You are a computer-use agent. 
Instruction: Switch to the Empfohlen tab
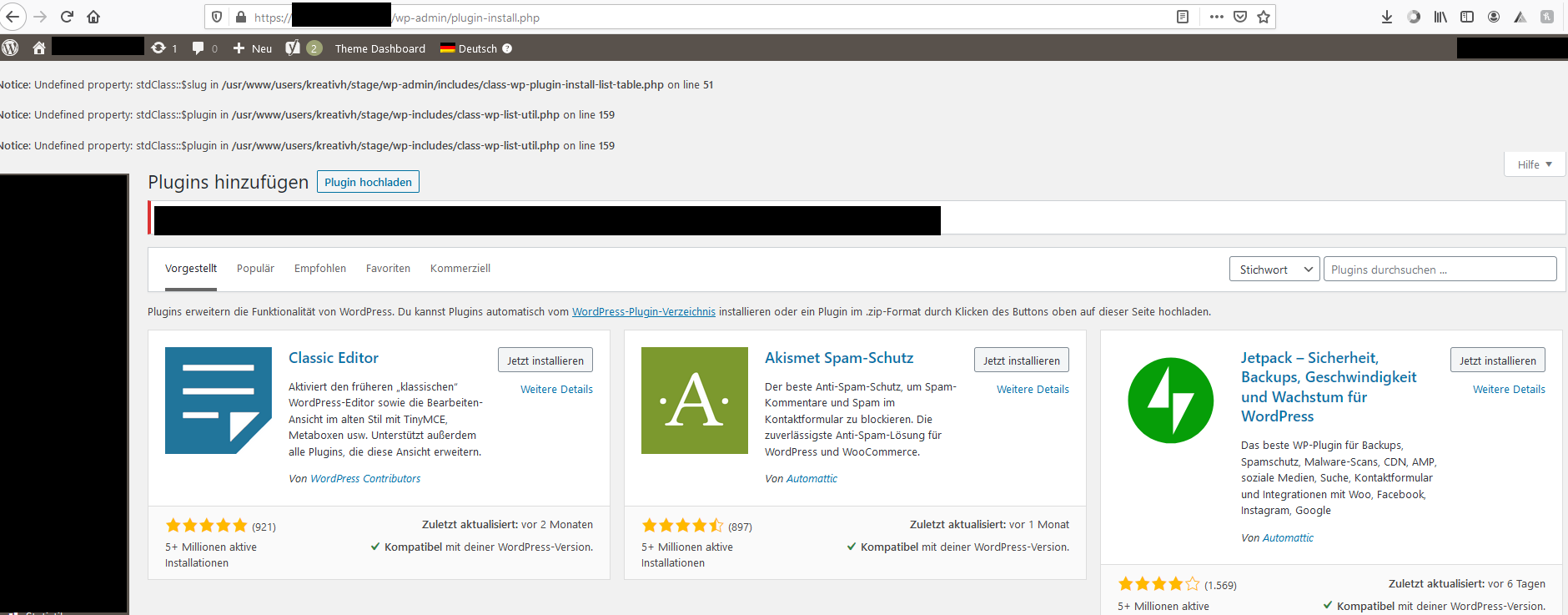coord(320,269)
